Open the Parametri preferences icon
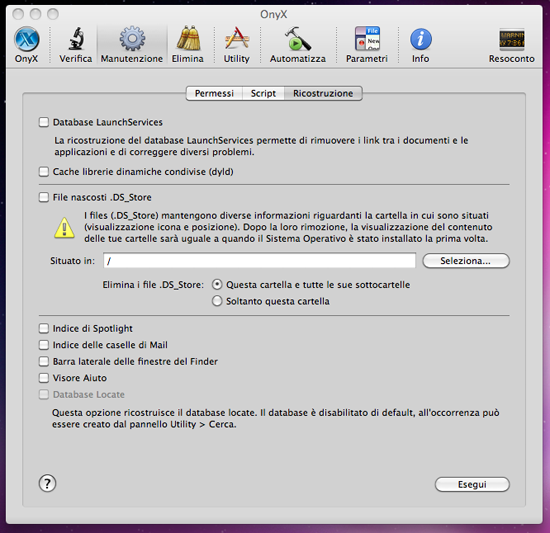 367,39
